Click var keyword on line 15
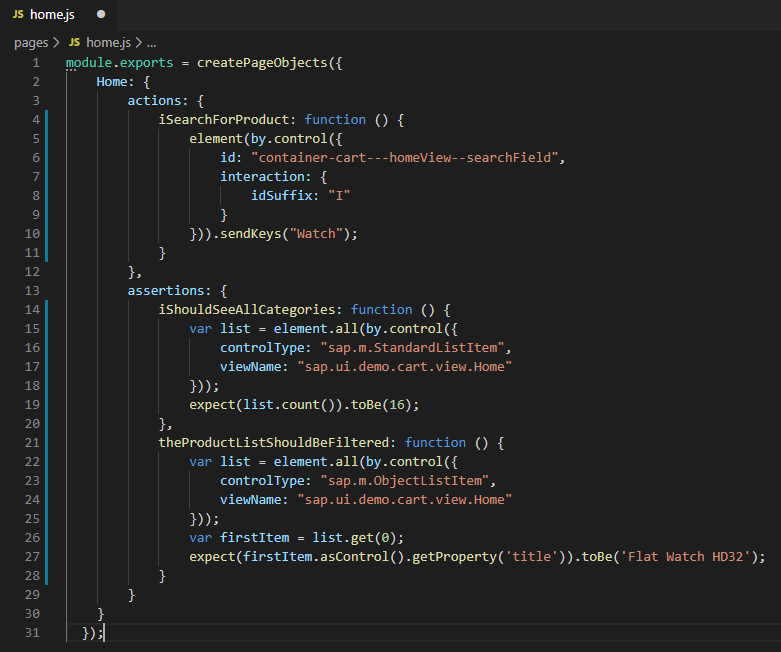 pyautogui.click(x=201, y=329)
